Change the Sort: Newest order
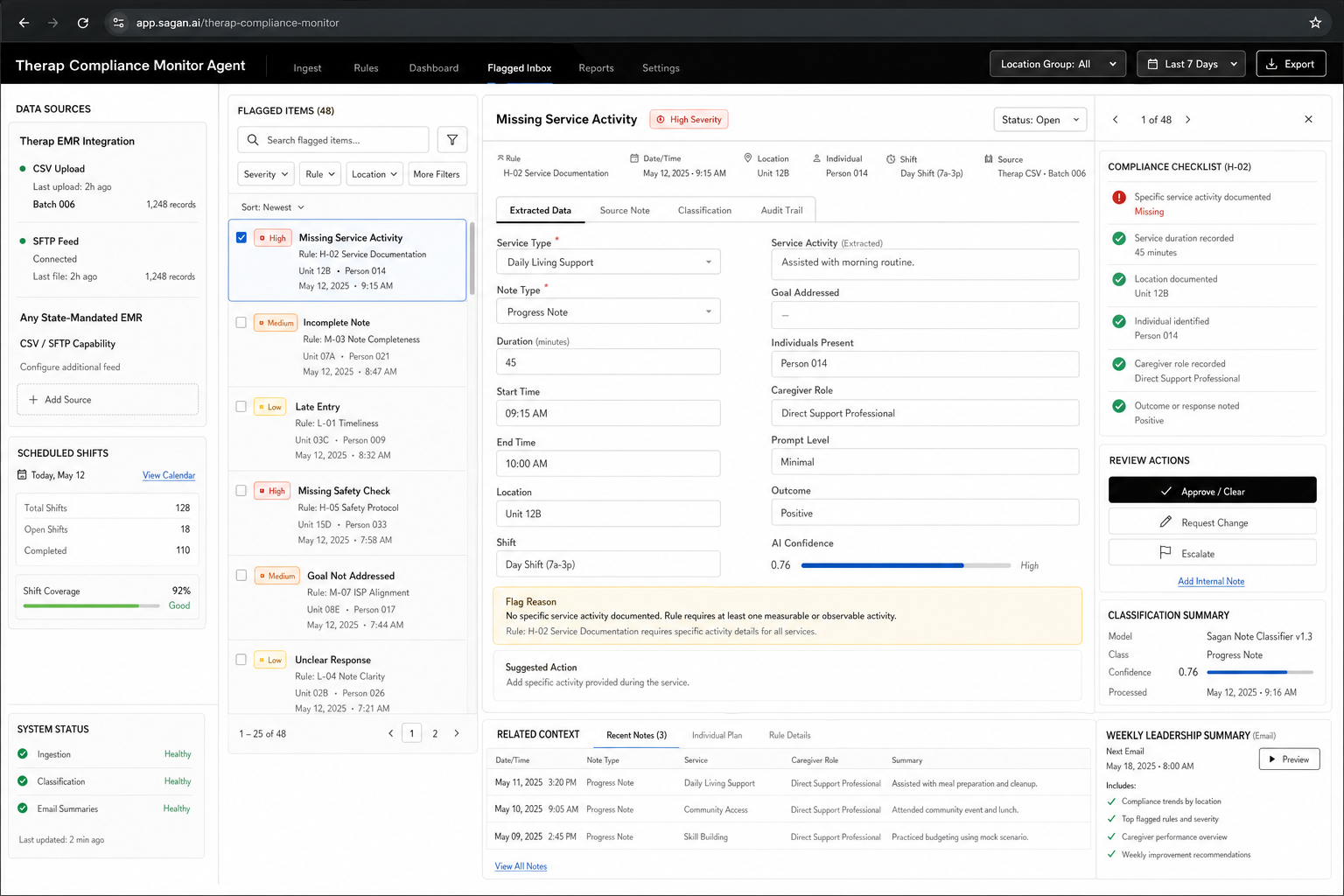This screenshot has height=896, width=1344. click(x=273, y=207)
